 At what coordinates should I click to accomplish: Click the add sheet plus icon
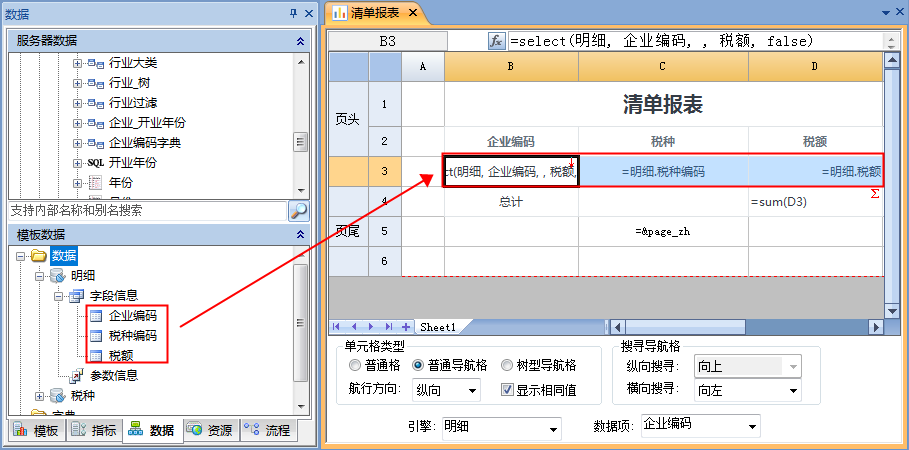[x=406, y=327]
